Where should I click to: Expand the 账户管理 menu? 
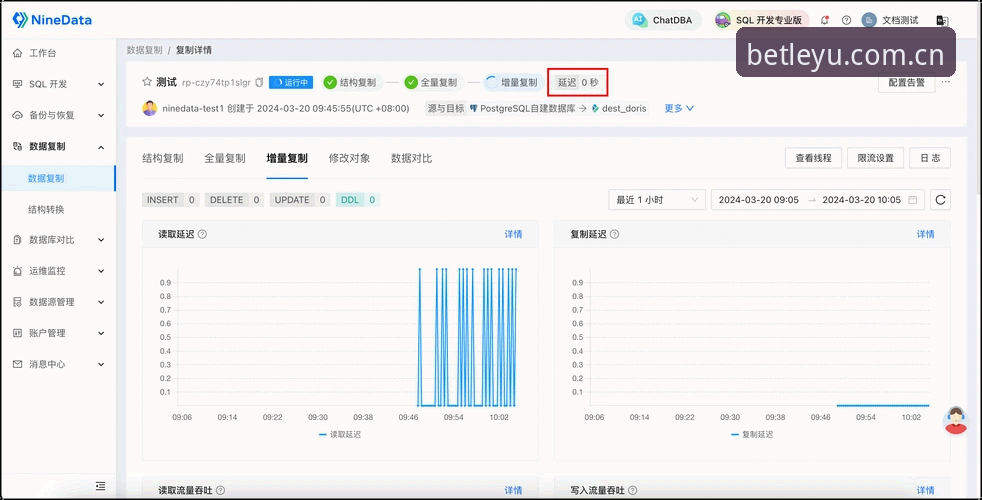tap(58, 333)
